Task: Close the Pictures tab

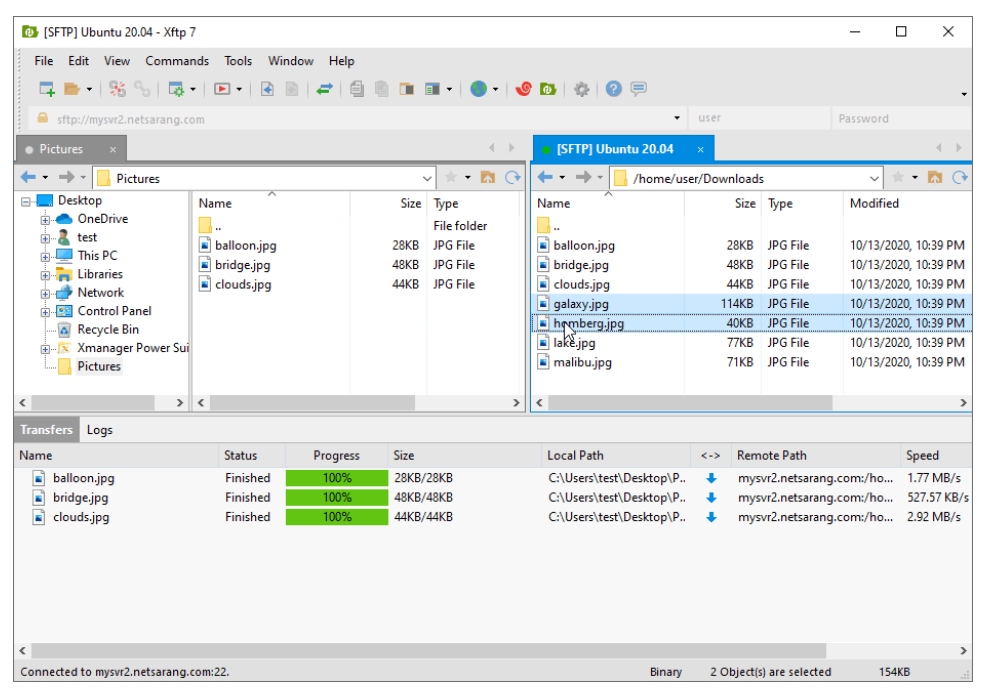Action: click(x=113, y=150)
